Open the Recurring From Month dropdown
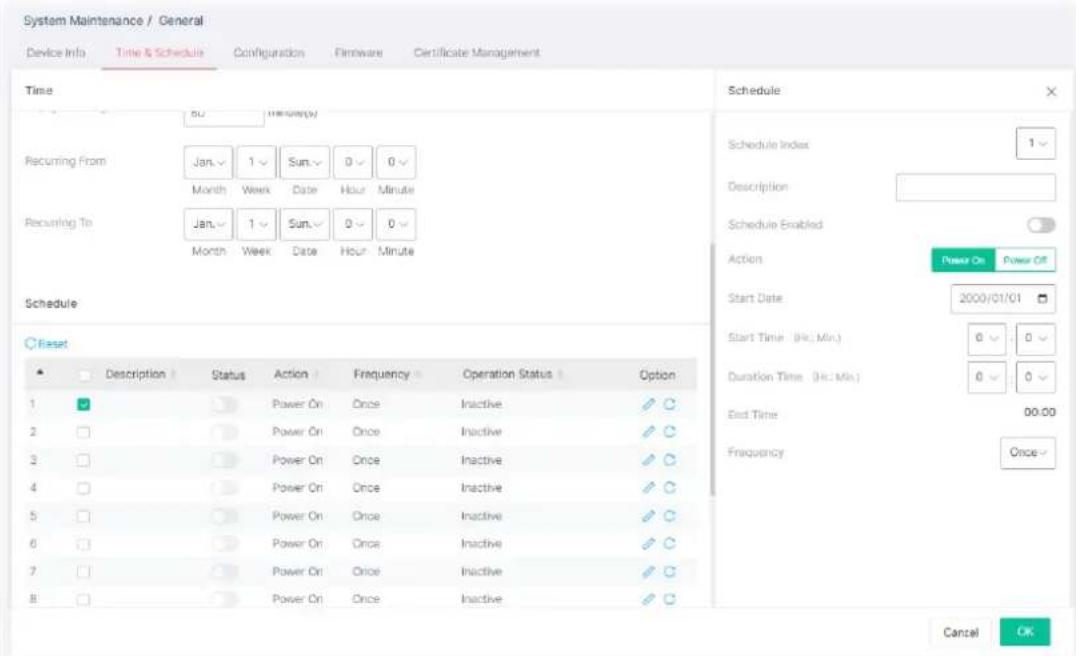 coord(208,163)
